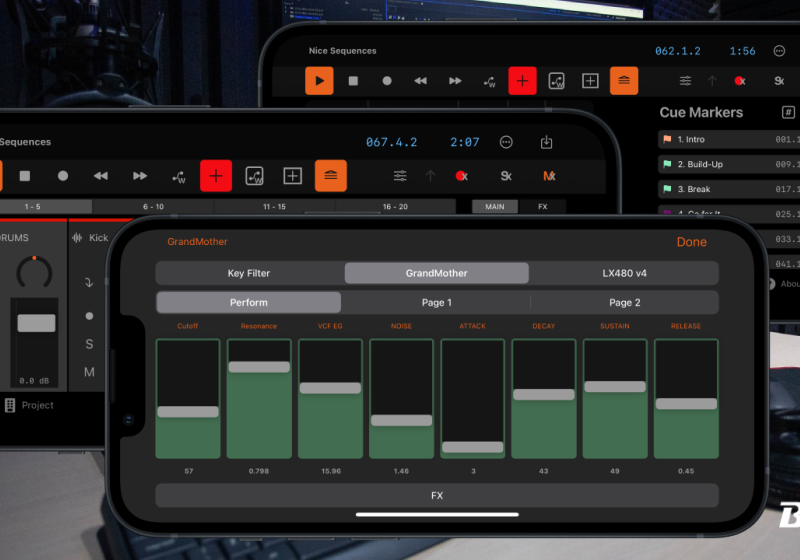
Task: Click the hash icon next to Cue Markers
Action: coord(788,113)
